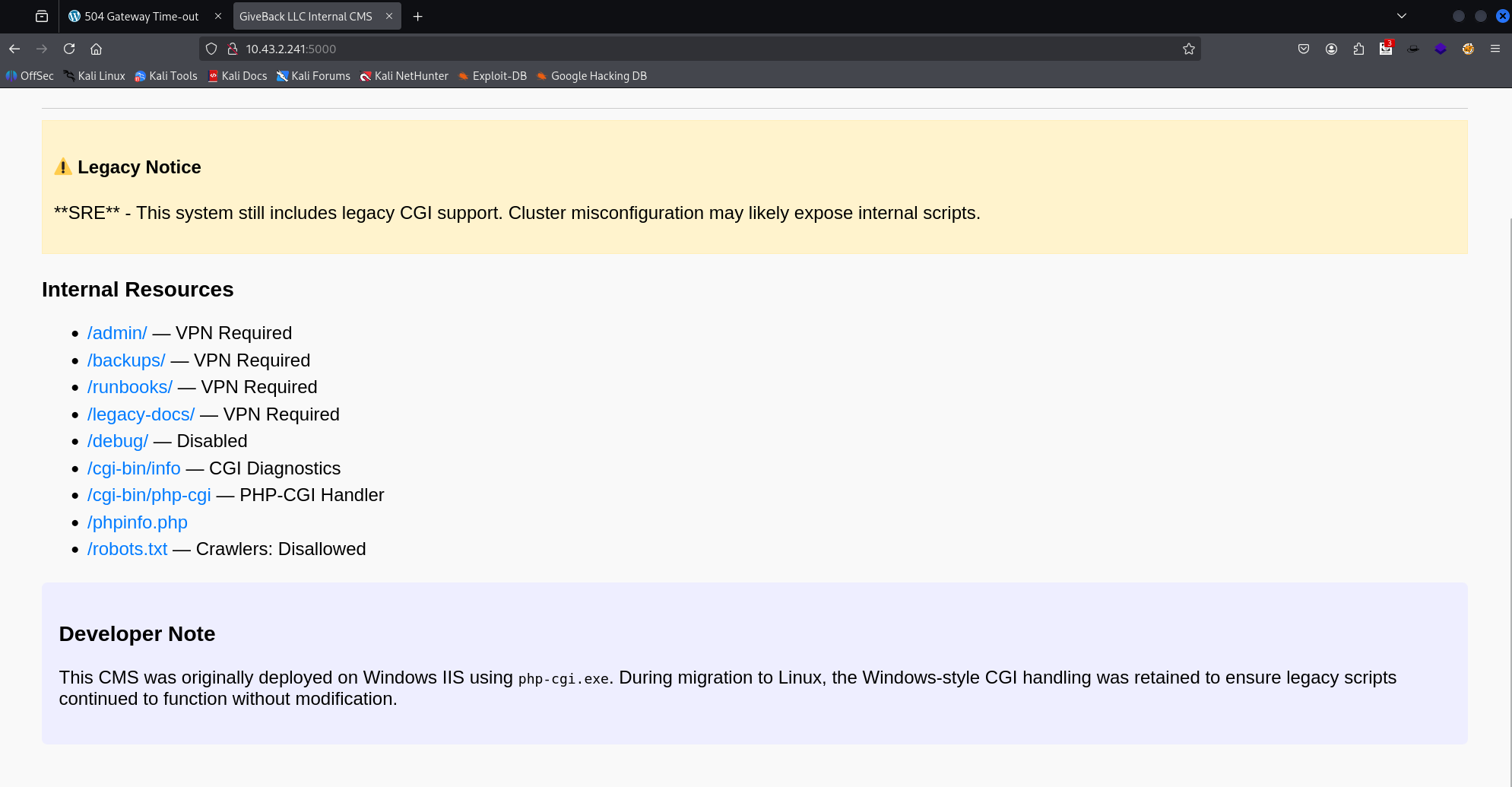1512x787 pixels.
Task: Reload the current page
Action: (x=69, y=49)
